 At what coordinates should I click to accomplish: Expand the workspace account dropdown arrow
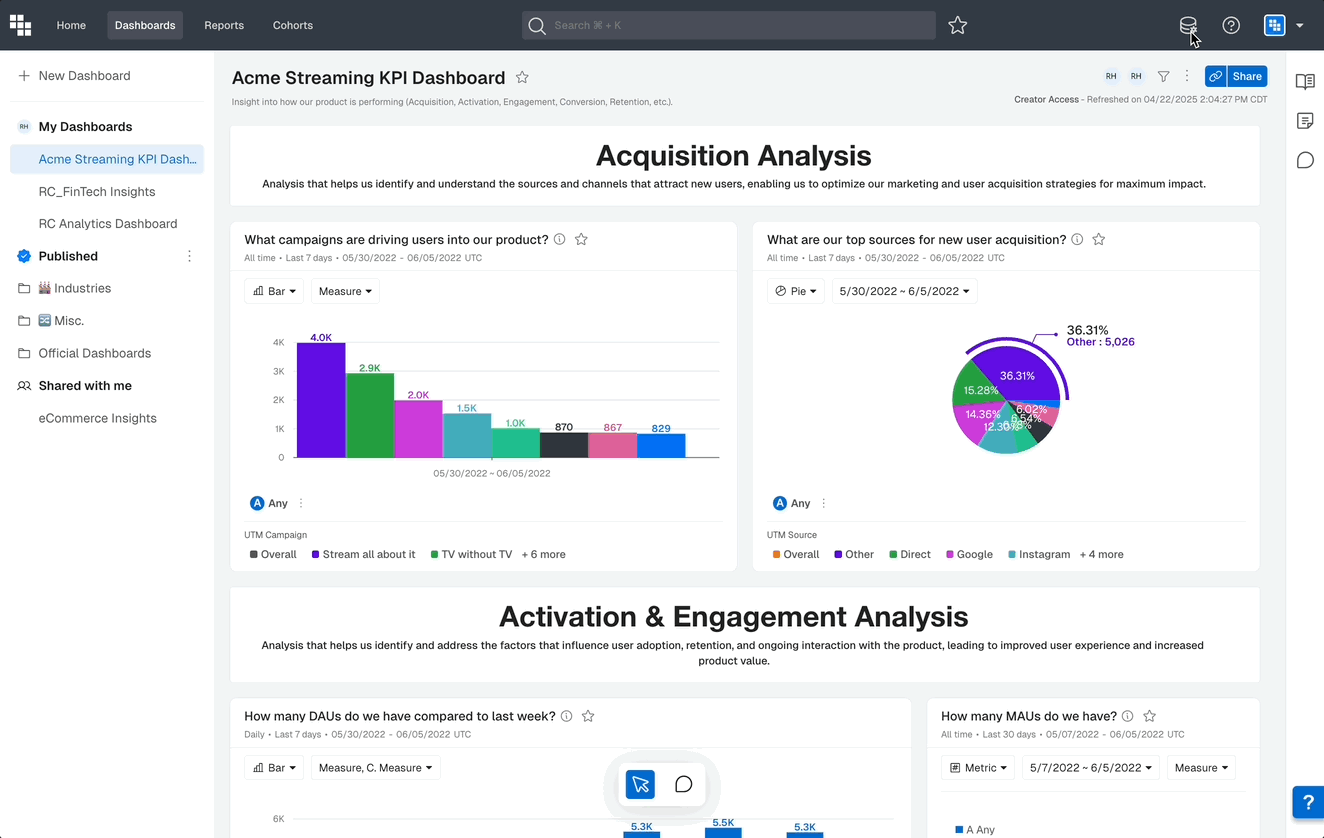click(x=1300, y=26)
